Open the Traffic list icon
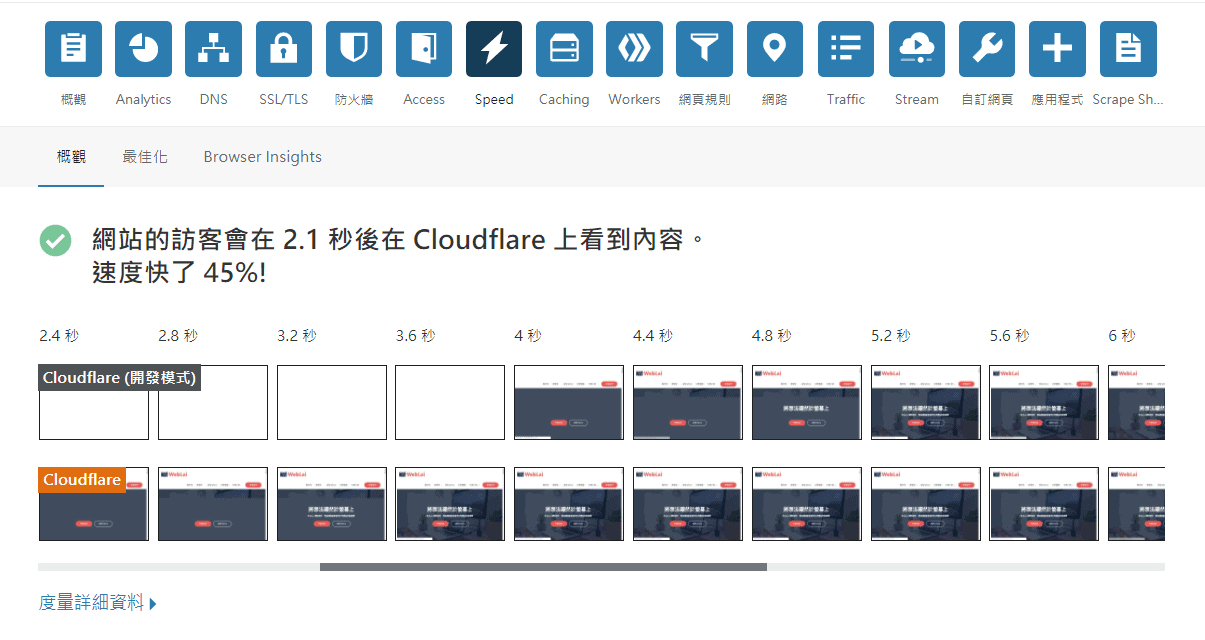The width and height of the screenshot is (1205, 640). coord(846,49)
